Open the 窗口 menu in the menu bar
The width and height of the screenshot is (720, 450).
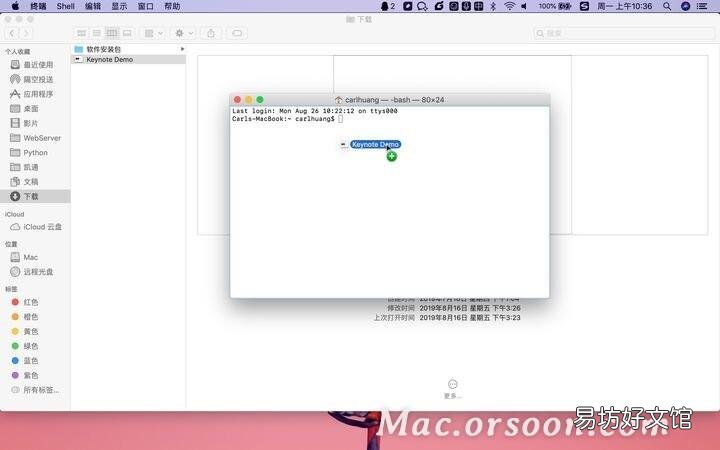[x=146, y=6]
